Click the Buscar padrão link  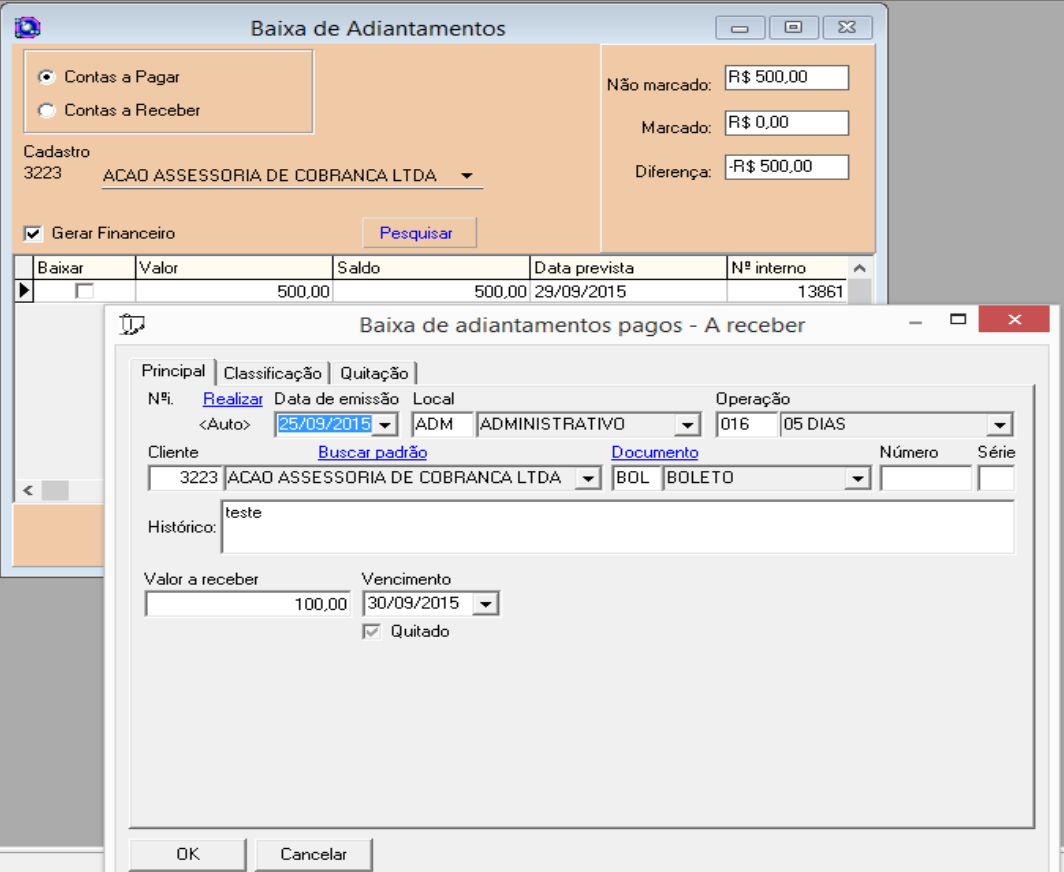372,453
